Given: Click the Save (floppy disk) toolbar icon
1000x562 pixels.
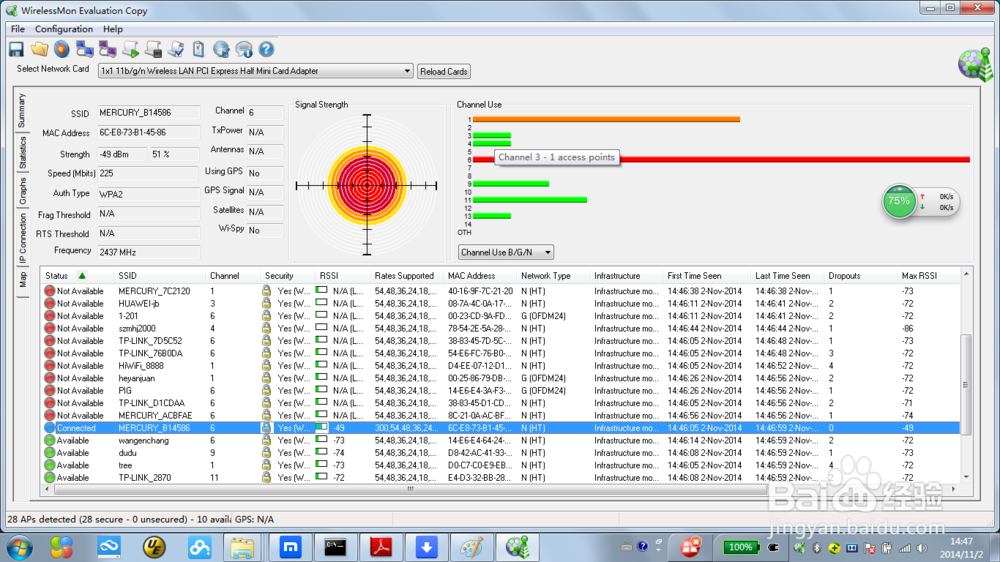Looking at the screenshot, I should 16,49.
